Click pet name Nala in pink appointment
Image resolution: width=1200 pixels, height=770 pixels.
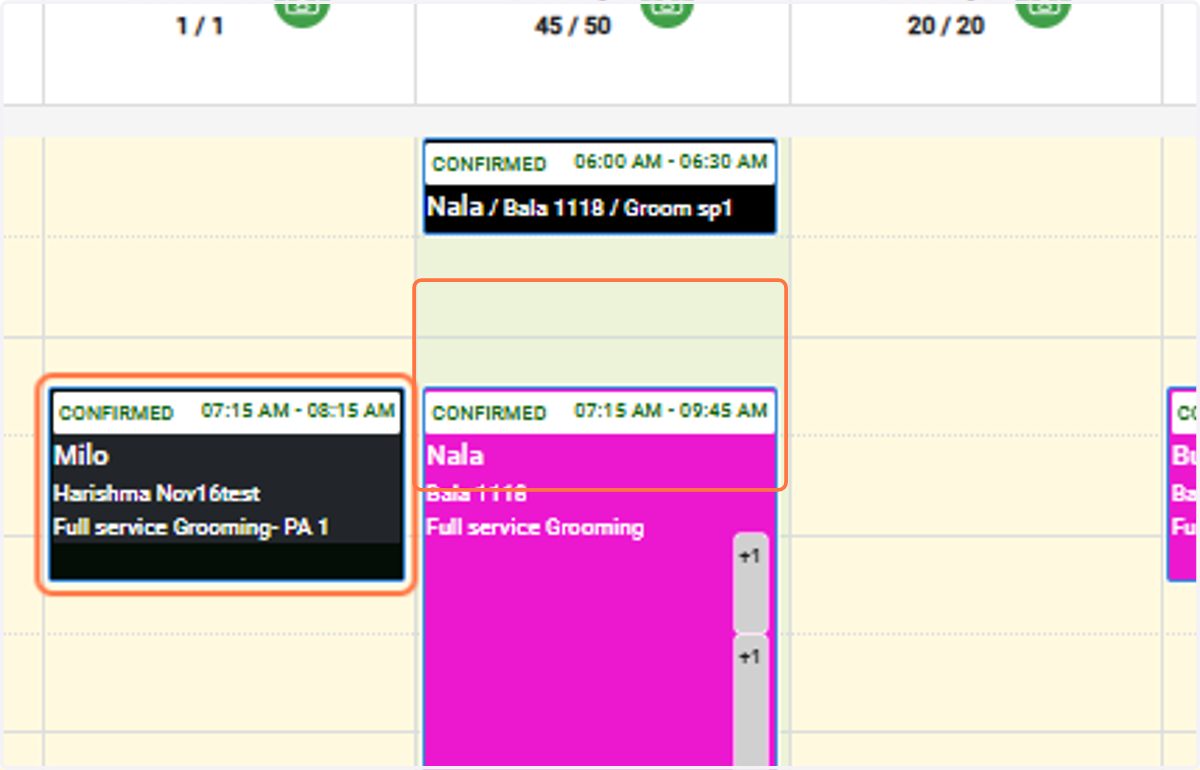coord(455,456)
